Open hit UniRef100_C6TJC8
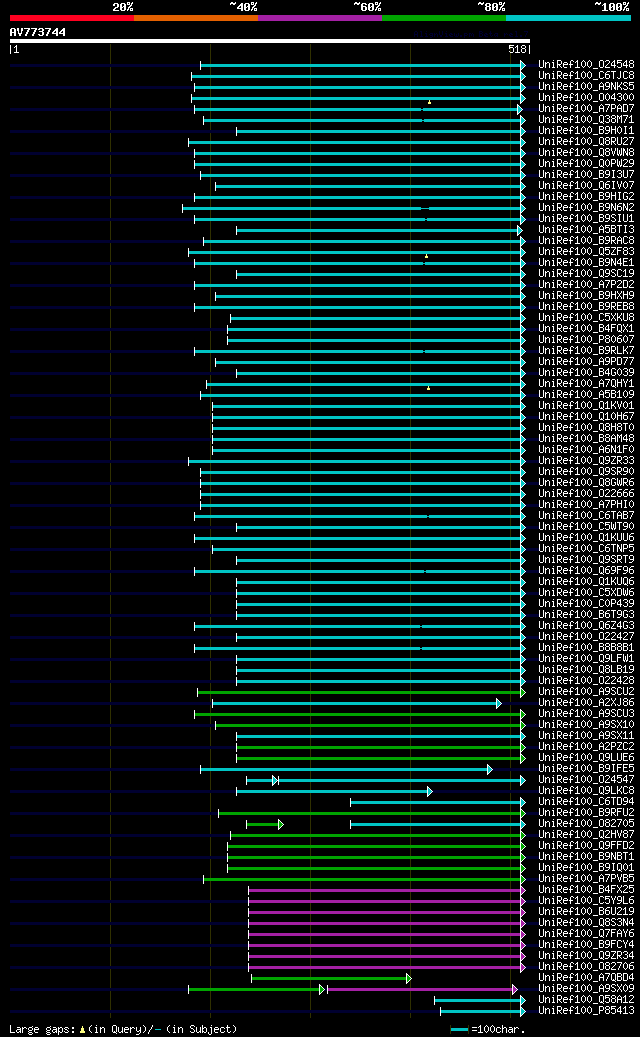 (x=586, y=76)
